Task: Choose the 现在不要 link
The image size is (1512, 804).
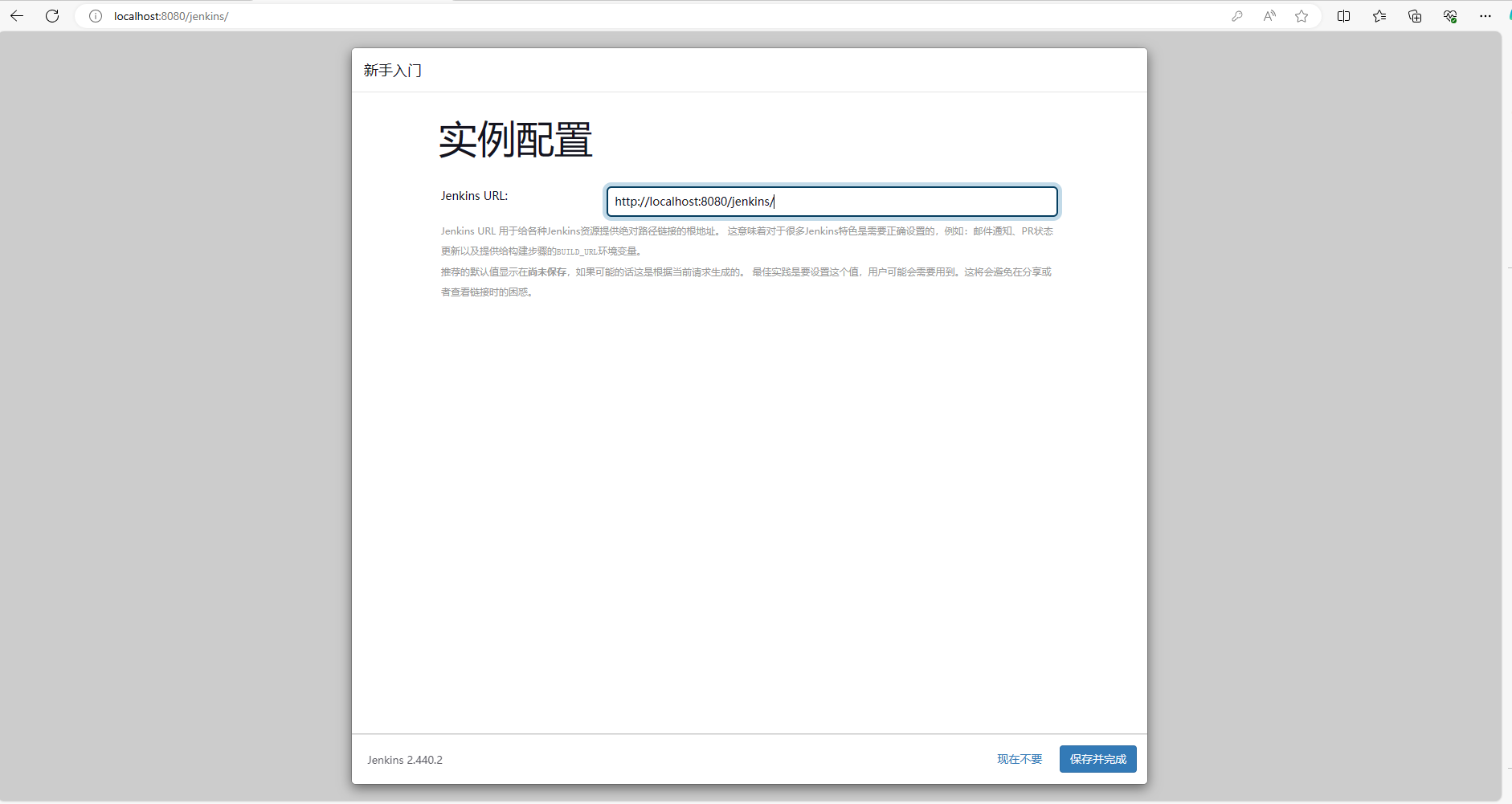Action: coord(1020,759)
